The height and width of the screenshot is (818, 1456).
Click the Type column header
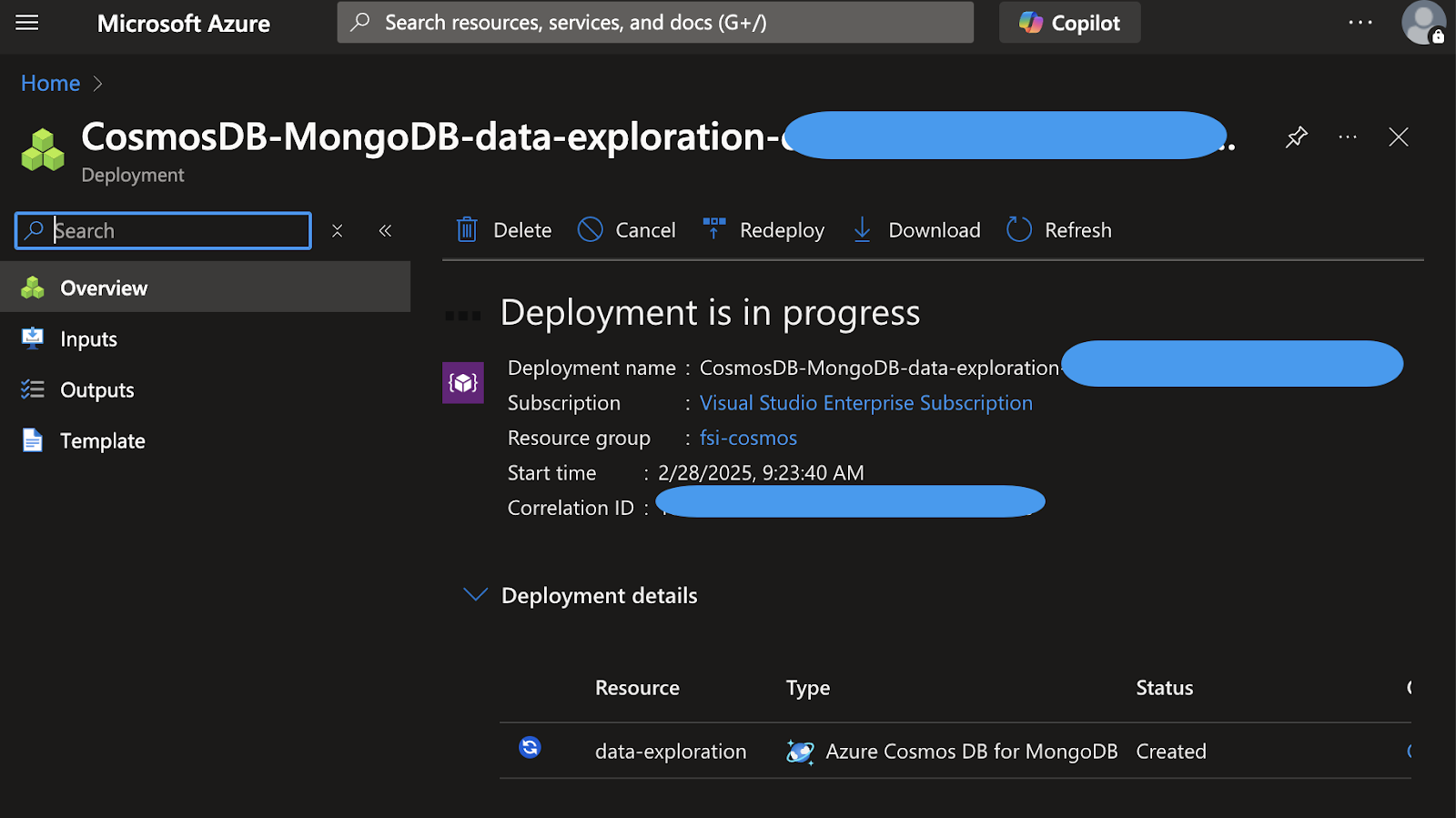[808, 688]
